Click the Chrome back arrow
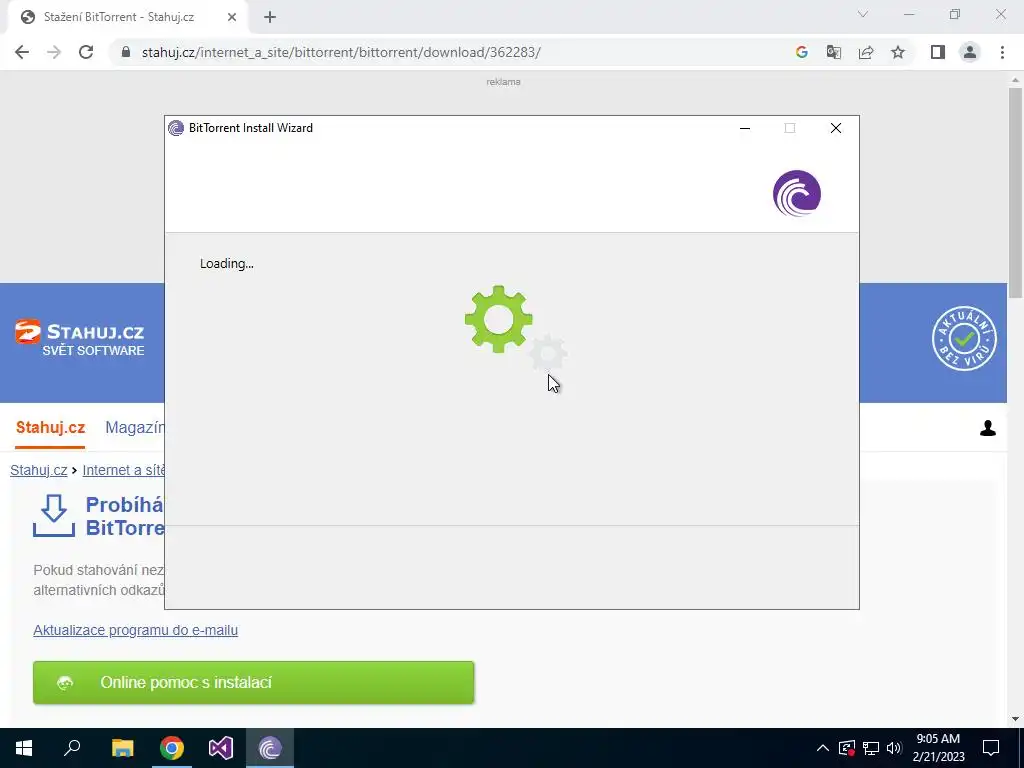This screenshot has height=768, width=1024. coord(22,52)
